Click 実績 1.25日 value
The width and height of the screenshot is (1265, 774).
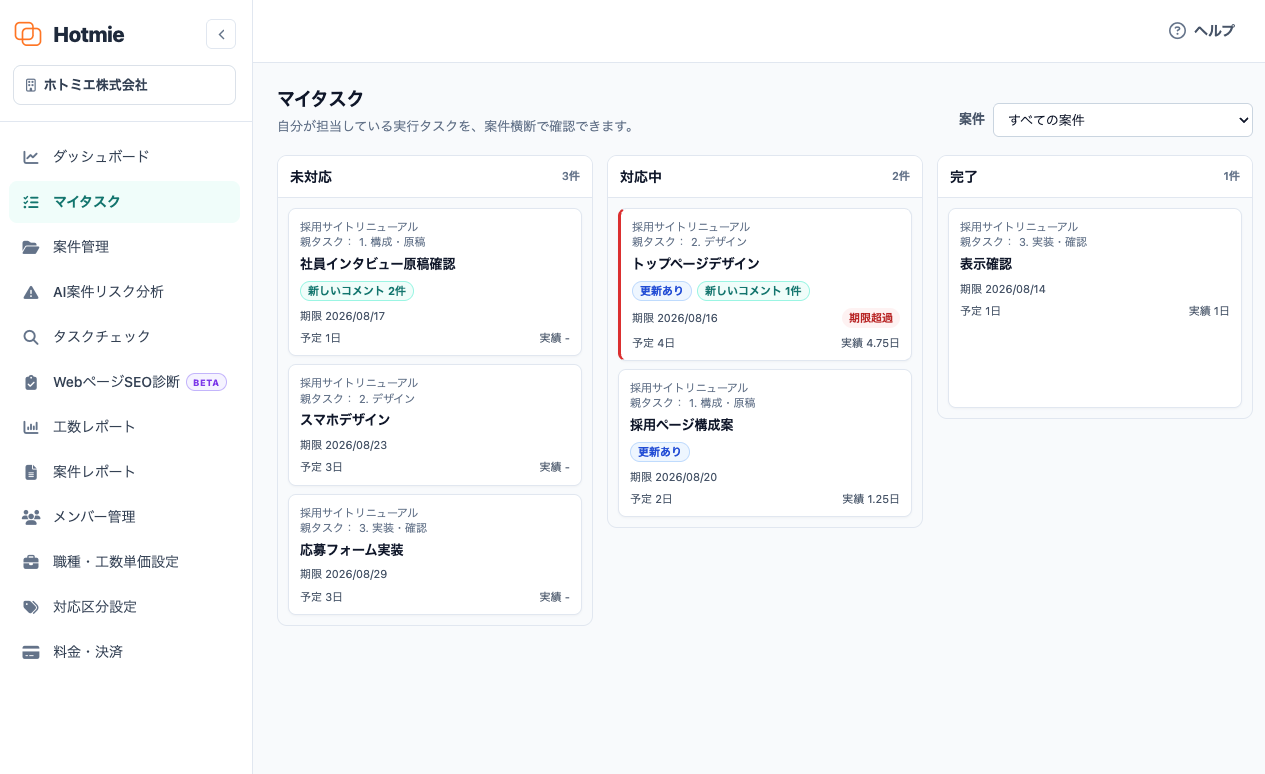(x=870, y=499)
